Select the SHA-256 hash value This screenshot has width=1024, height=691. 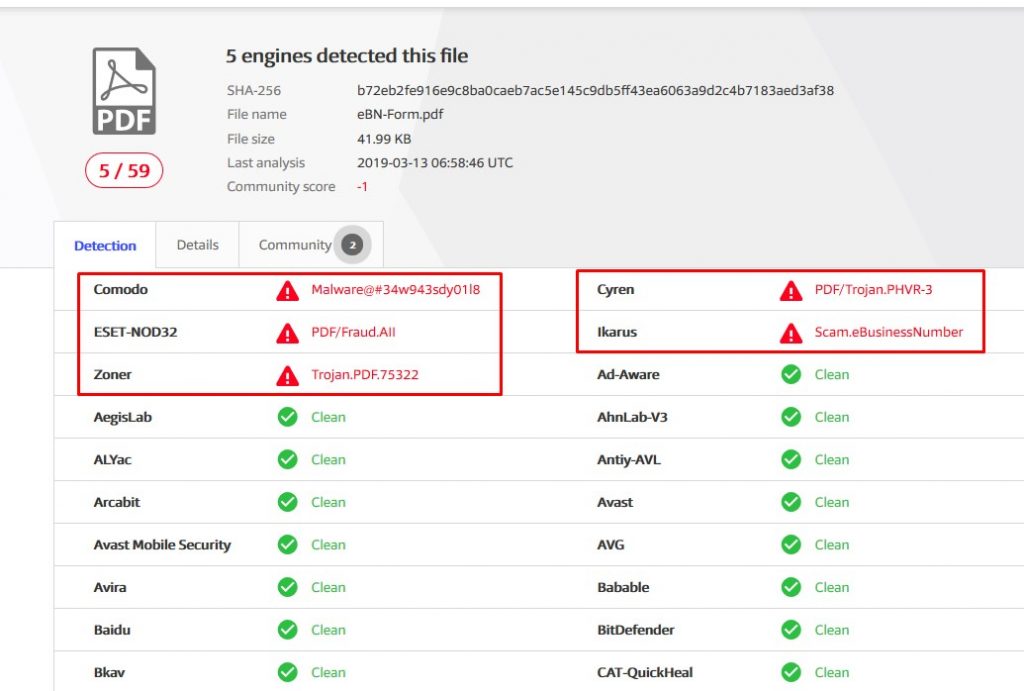pyautogui.click(x=595, y=90)
